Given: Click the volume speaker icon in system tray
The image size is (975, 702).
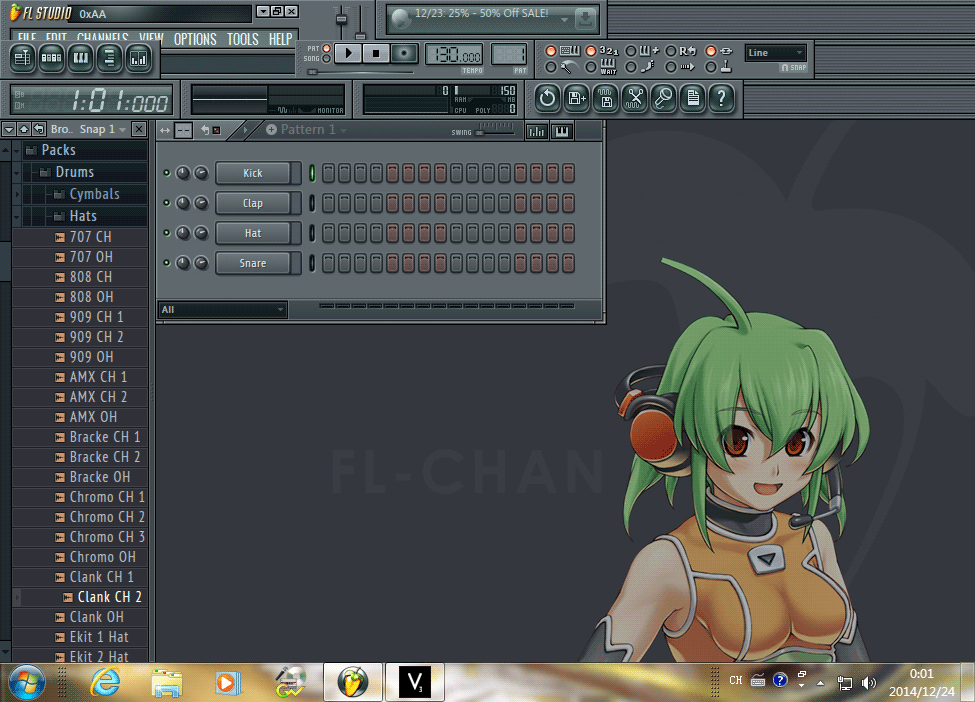Looking at the screenshot, I should point(869,683).
